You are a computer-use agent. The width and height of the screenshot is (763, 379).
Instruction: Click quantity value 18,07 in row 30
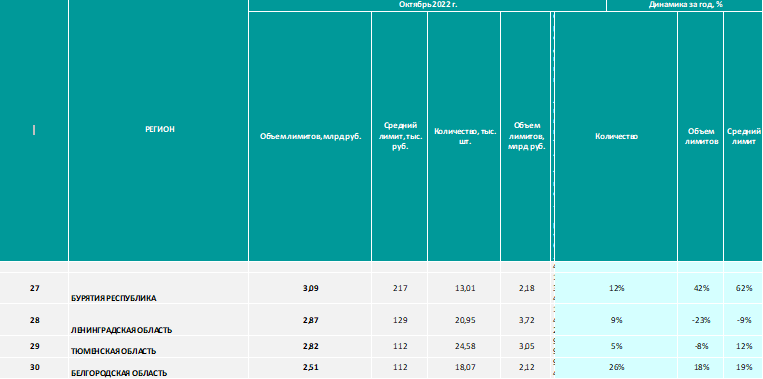point(464,368)
